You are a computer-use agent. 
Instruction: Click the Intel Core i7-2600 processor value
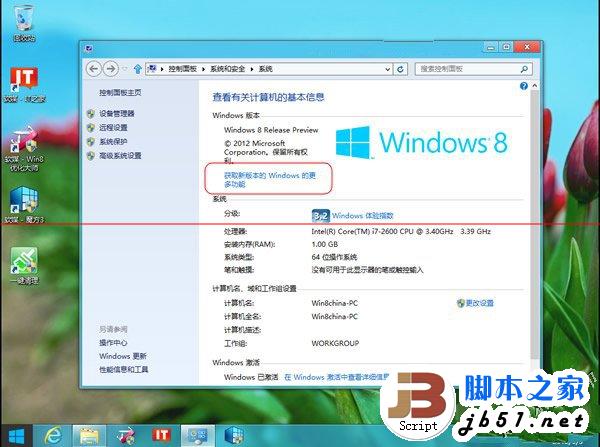401,232
